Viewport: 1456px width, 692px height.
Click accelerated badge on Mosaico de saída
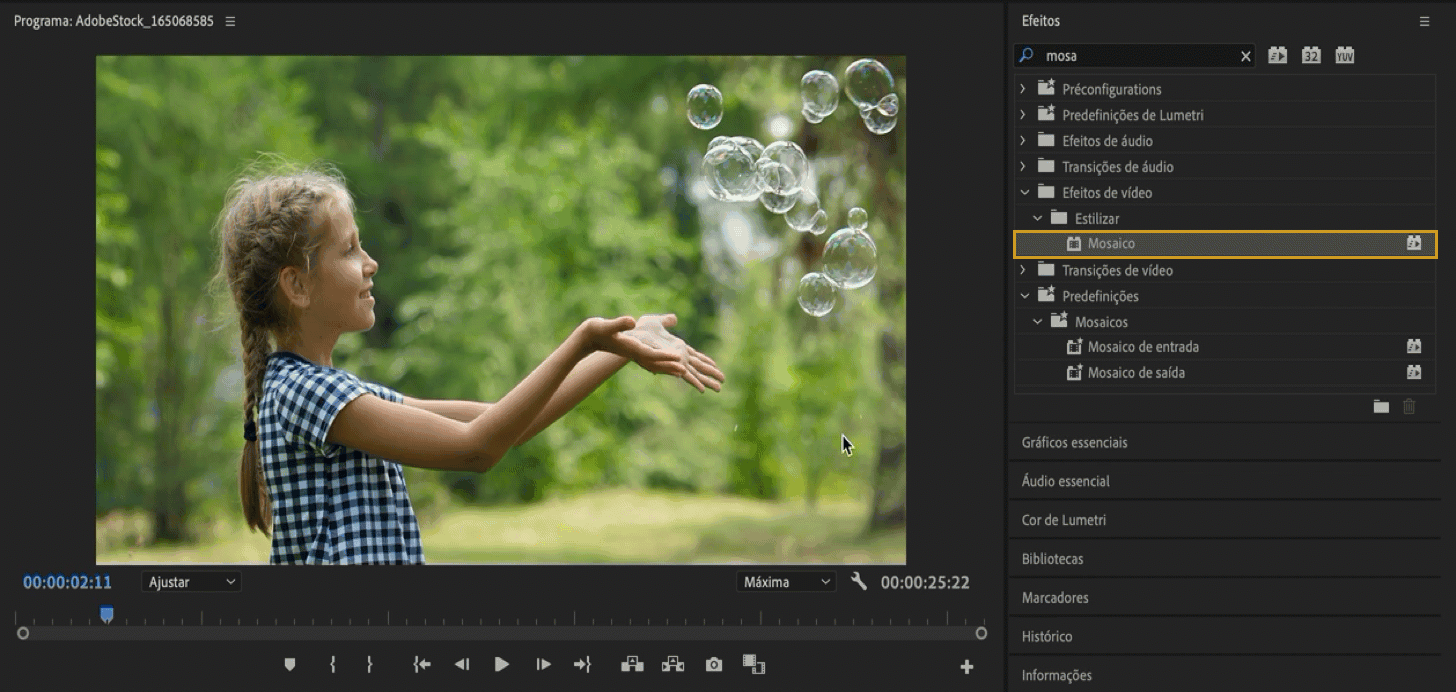pyautogui.click(x=1414, y=373)
